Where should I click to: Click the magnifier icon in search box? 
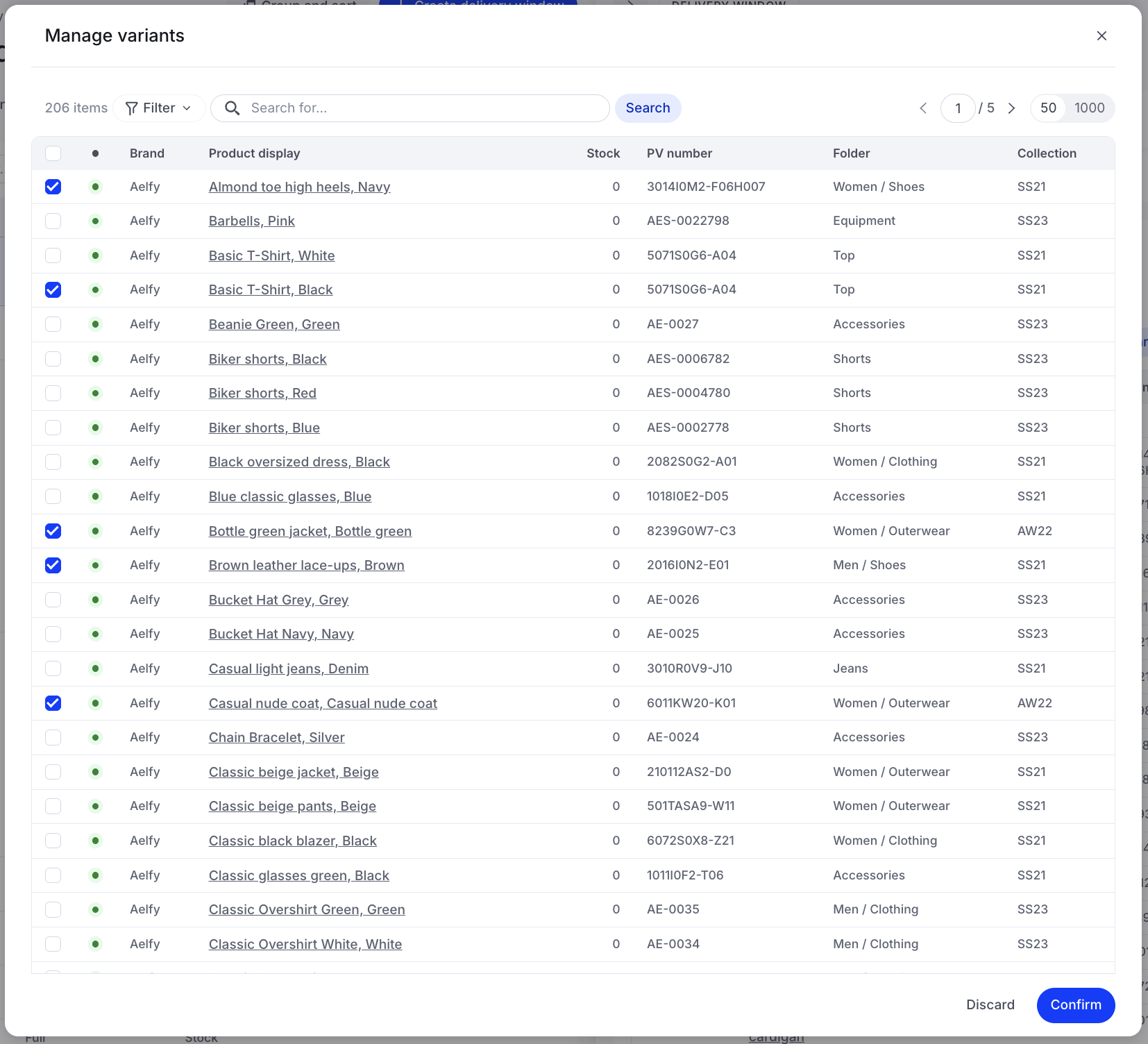(x=233, y=108)
